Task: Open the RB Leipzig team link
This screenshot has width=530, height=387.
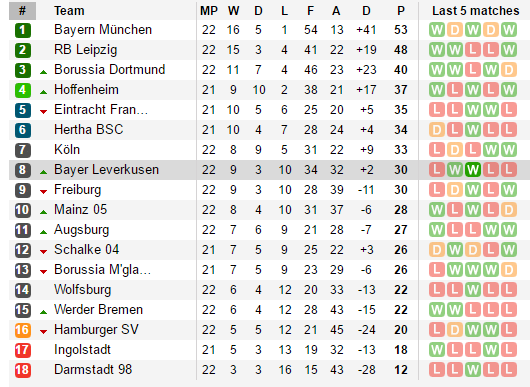Action: pos(86,50)
